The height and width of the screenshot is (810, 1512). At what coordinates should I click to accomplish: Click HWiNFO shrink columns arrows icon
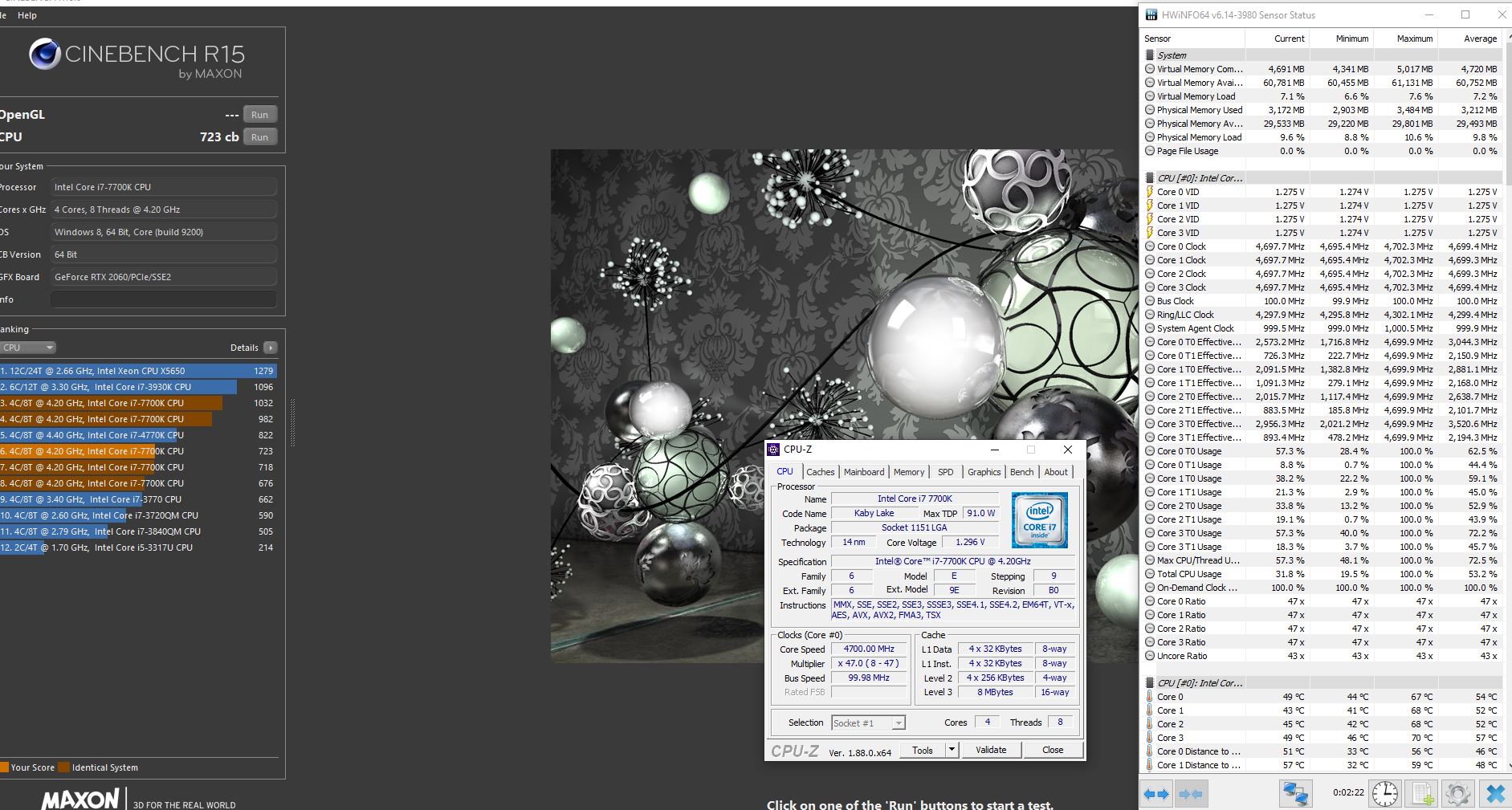[1191, 794]
